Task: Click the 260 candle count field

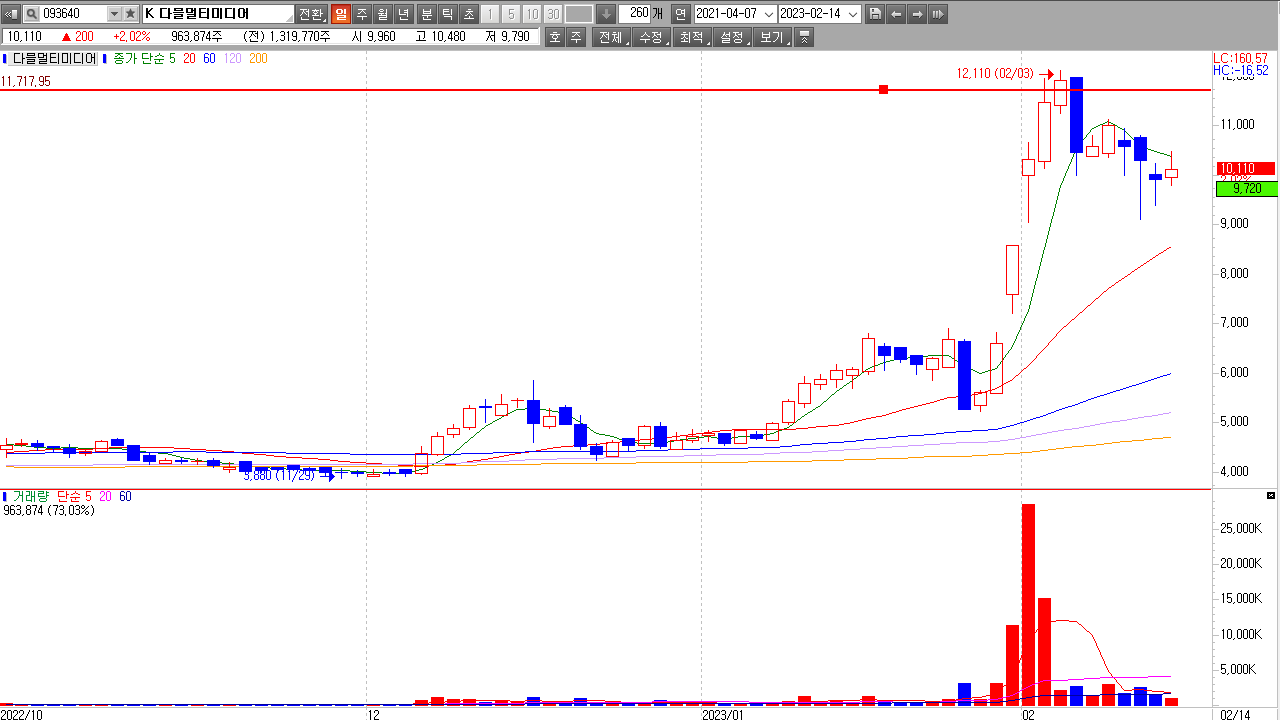Action: tap(634, 14)
